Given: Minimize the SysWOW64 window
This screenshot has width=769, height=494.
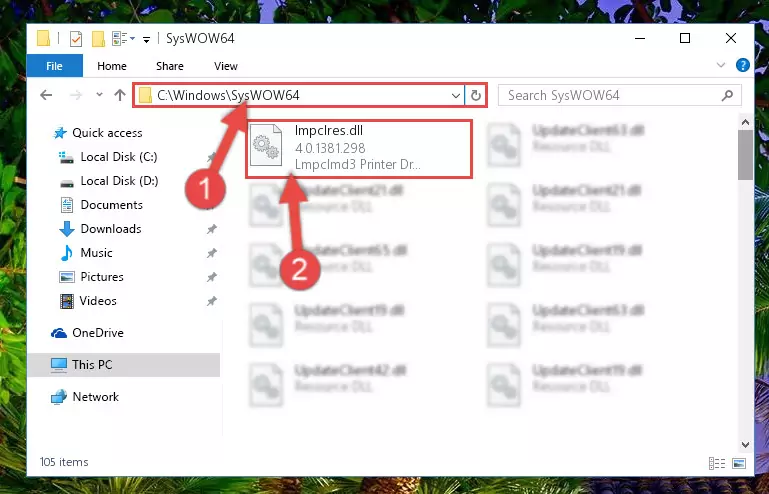Looking at the screenshot, I should (640, 38).
